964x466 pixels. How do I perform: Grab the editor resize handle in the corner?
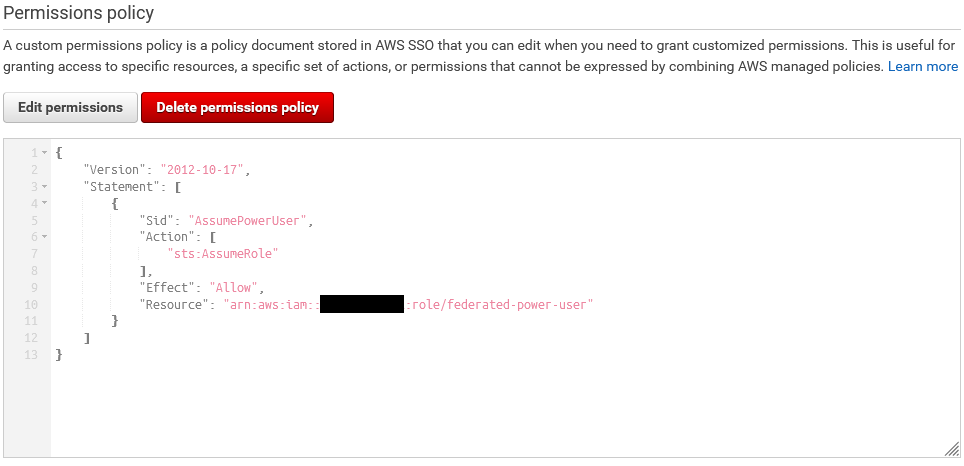point(950,449)
